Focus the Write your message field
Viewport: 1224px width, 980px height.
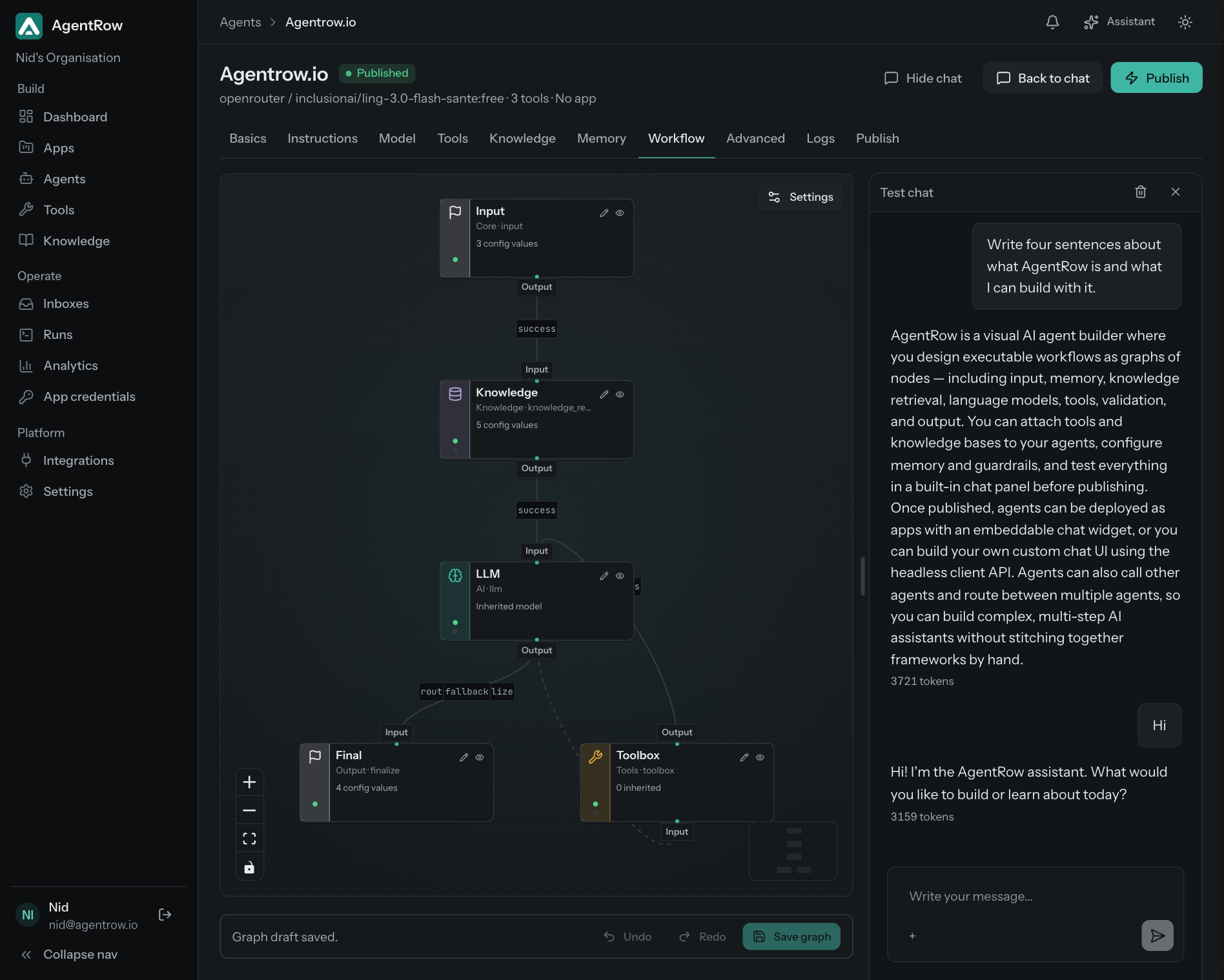(1035, 896)
